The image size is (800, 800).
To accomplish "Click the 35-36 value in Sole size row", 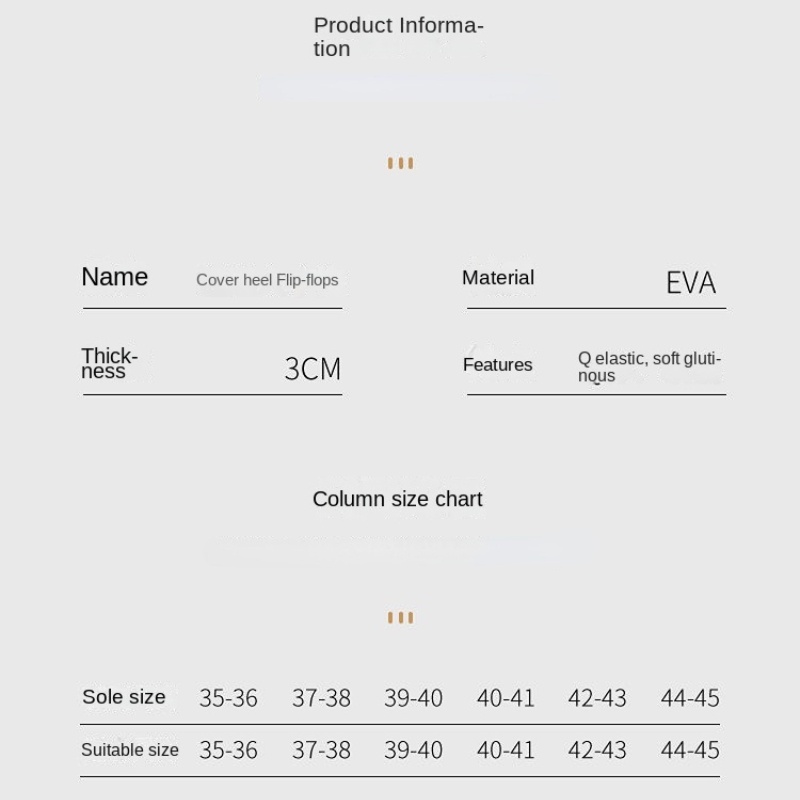I will [228, 698].
